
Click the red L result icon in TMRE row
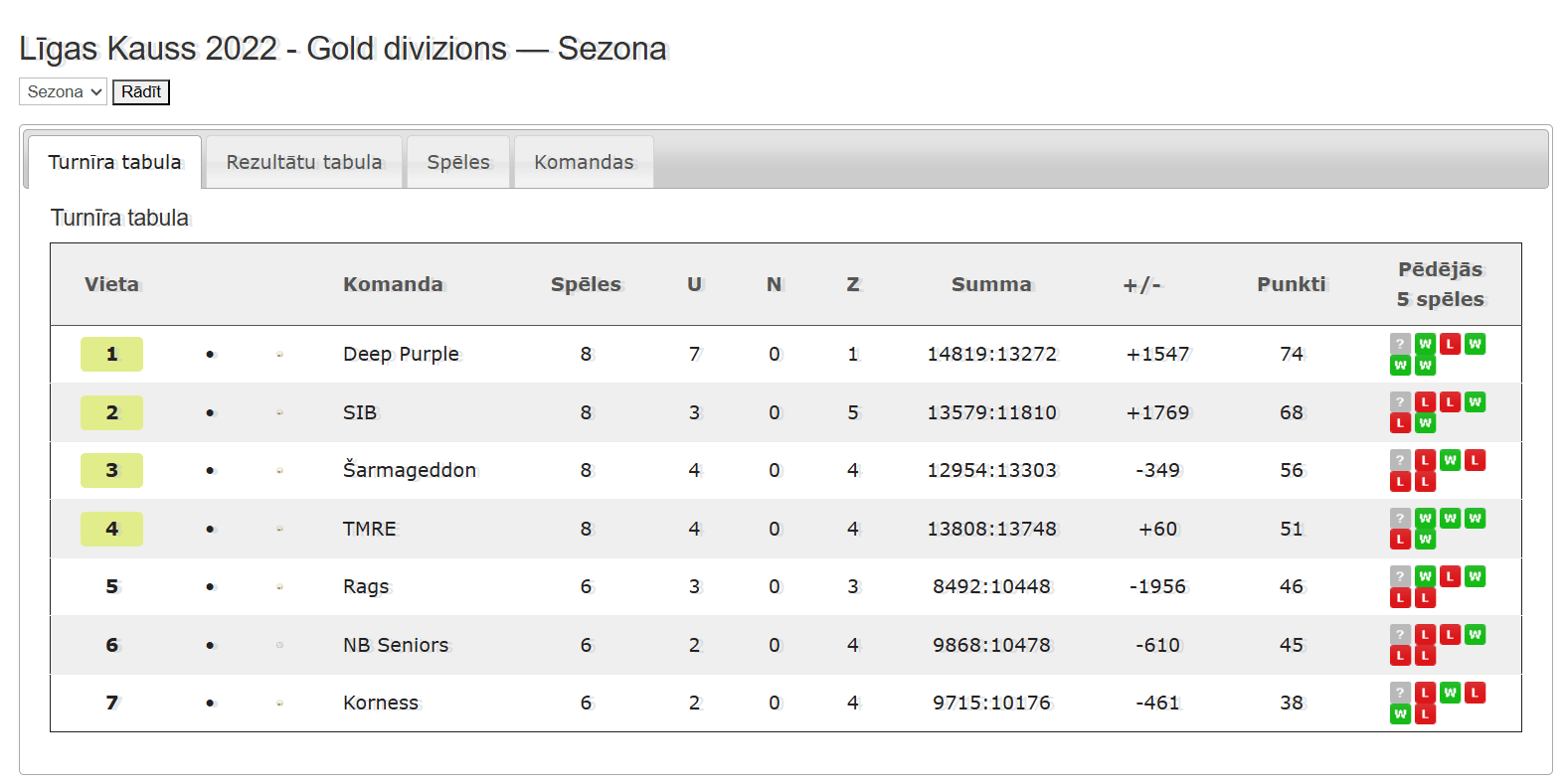(1400, 540)
